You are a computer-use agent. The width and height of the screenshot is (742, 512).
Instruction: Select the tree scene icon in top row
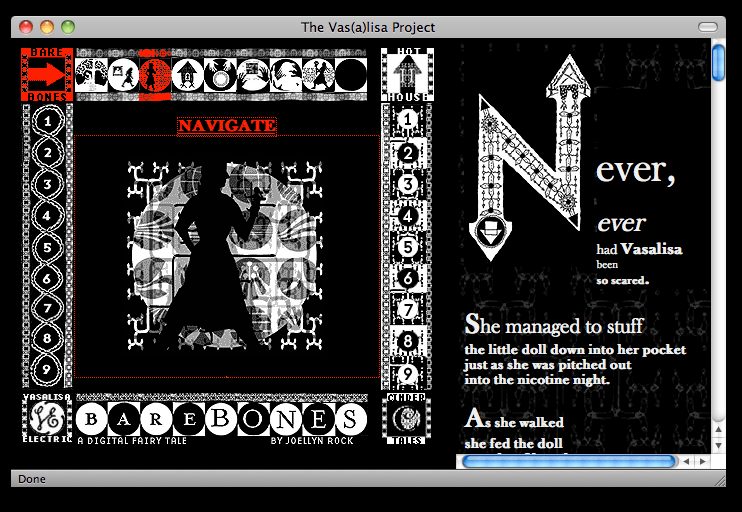(x=92, y=74)
